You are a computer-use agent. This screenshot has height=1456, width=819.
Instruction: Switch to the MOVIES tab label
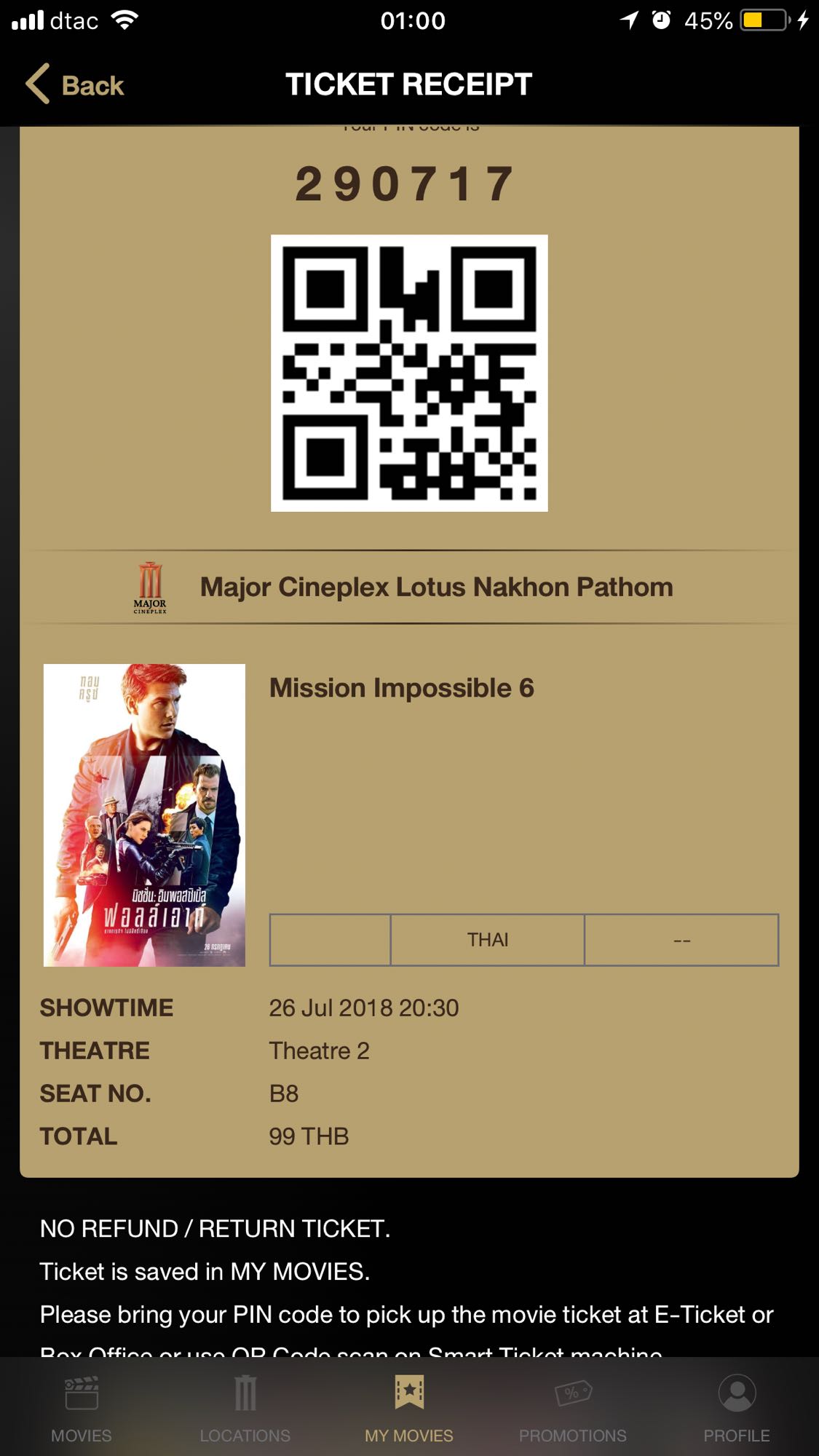(82, 1436)
